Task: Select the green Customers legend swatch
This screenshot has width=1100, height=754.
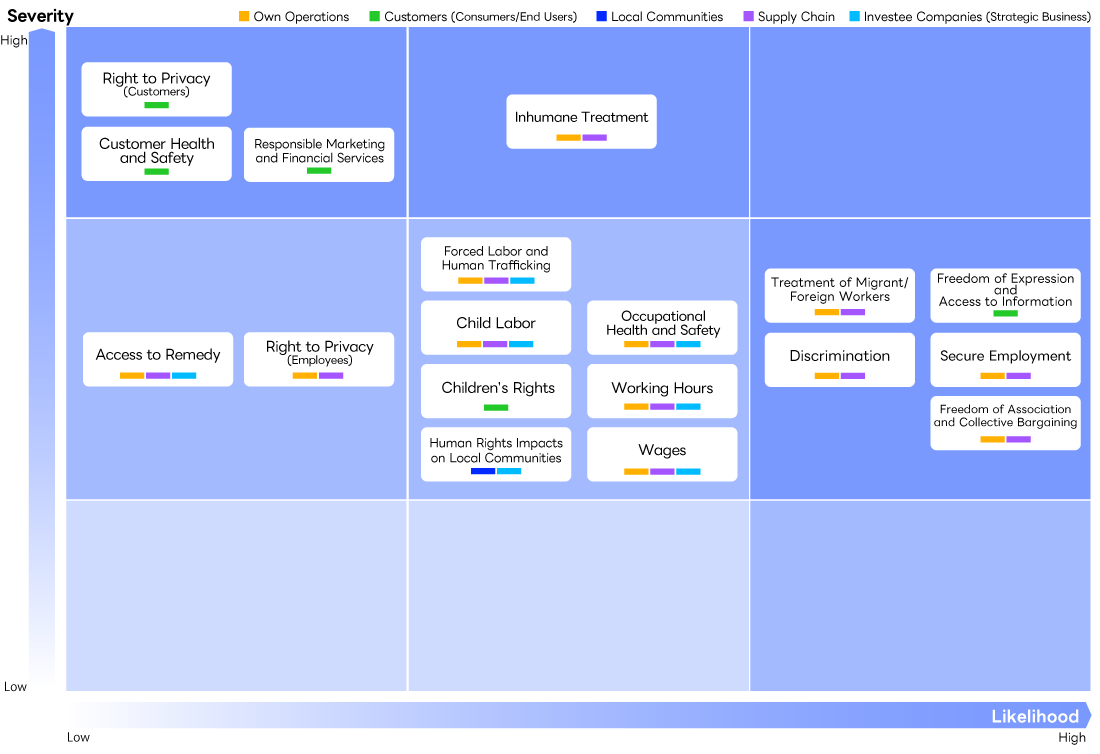Action: (x=372, y=16)
